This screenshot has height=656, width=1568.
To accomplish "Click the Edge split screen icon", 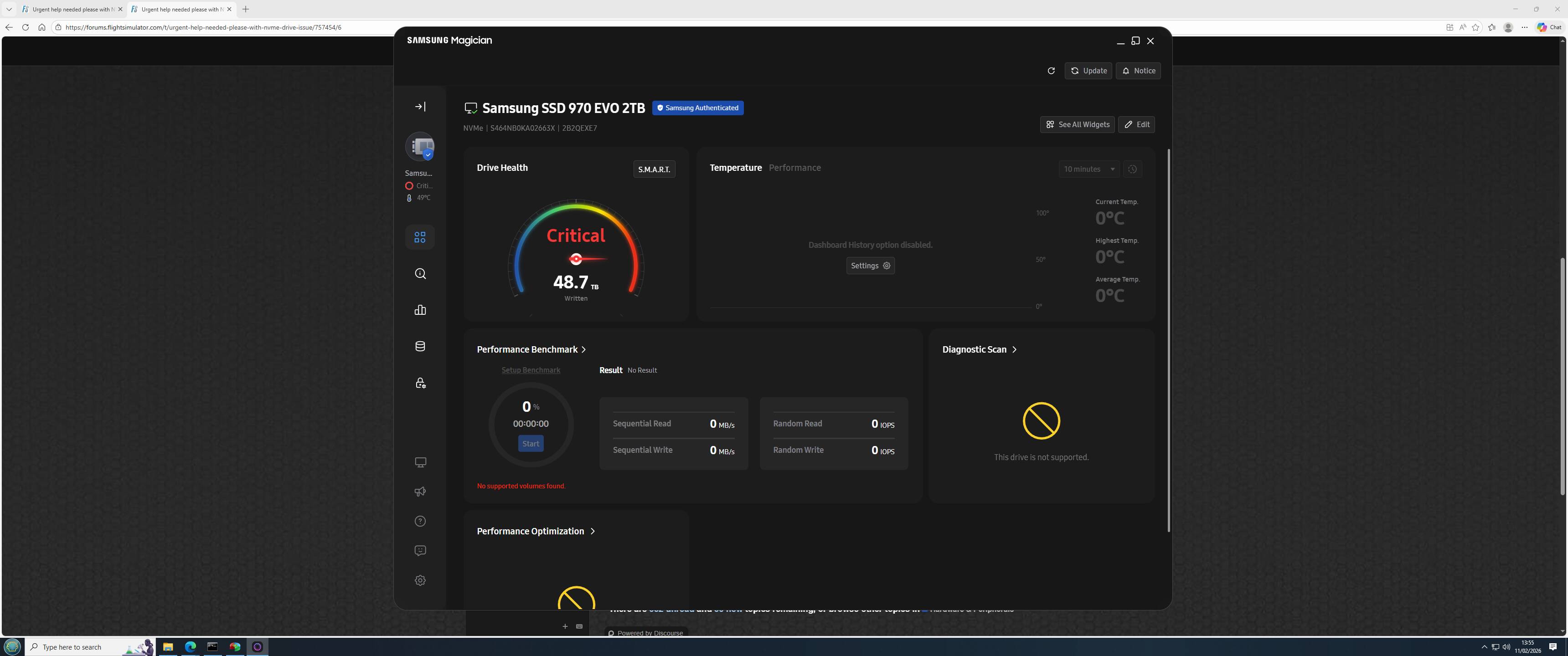I will [x=1449, y=27].
